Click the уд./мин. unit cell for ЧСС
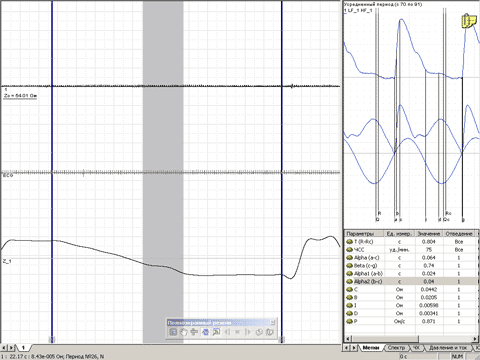The height and width of the screenshot is (360, 480). coord(400,250)
